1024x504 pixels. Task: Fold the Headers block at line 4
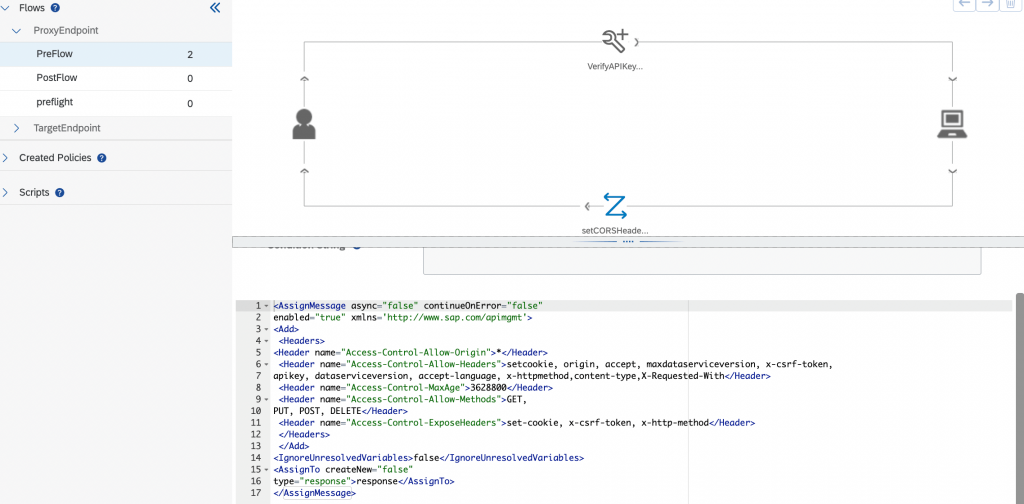(266, 341)
